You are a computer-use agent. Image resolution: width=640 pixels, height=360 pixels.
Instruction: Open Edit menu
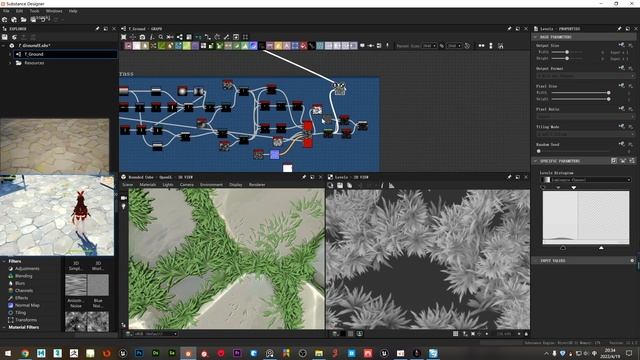[x=19, y=11]
